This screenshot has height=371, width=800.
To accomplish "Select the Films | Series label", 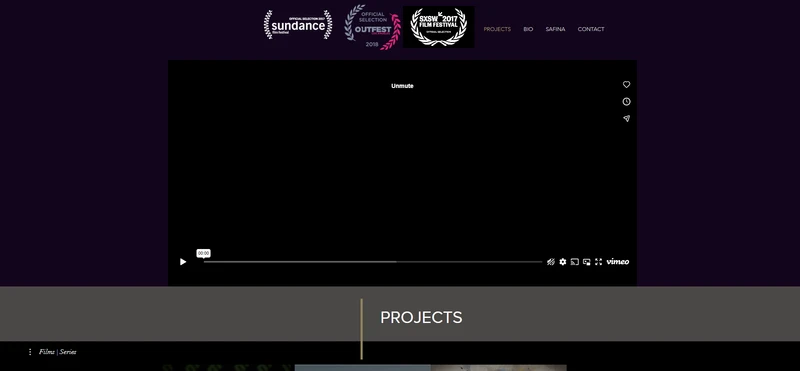I will point(58,352).
